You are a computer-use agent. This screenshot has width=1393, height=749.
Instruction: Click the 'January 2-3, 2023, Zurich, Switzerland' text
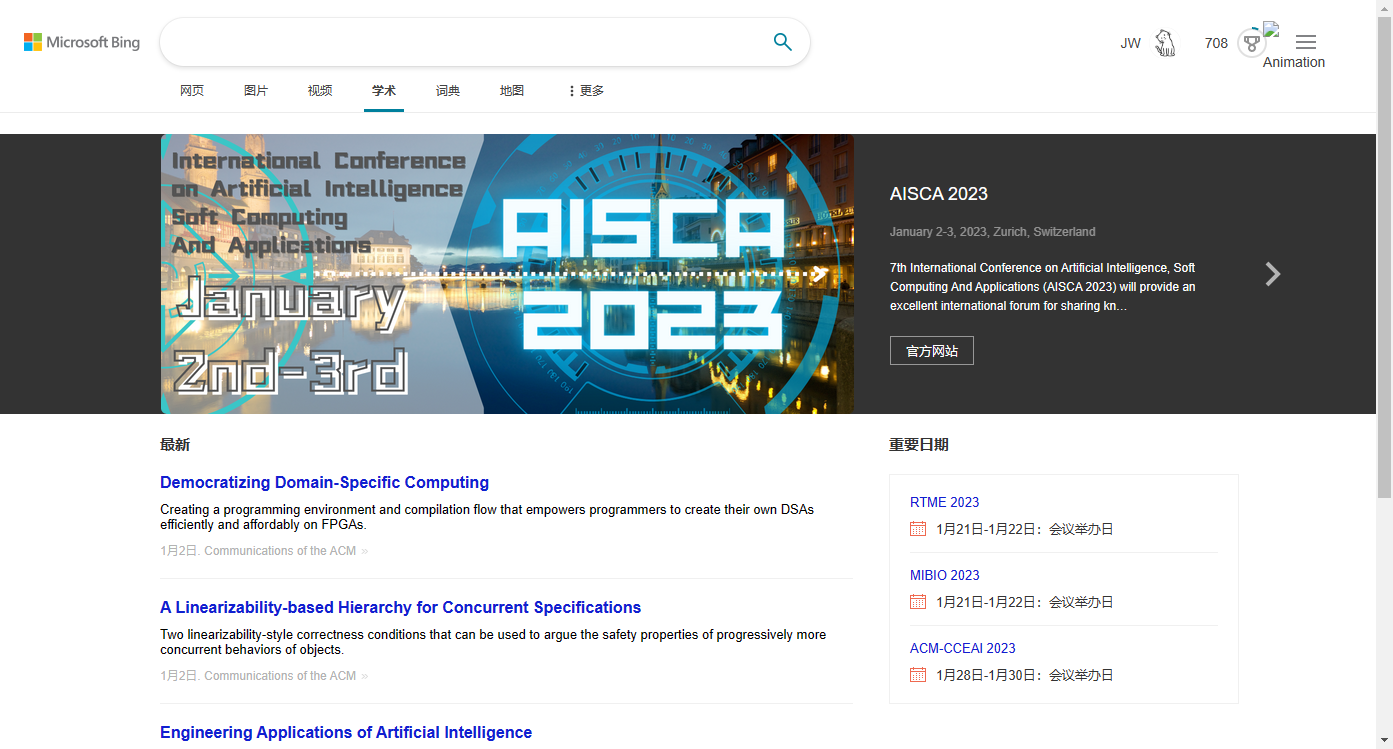[x=992, y=232]
